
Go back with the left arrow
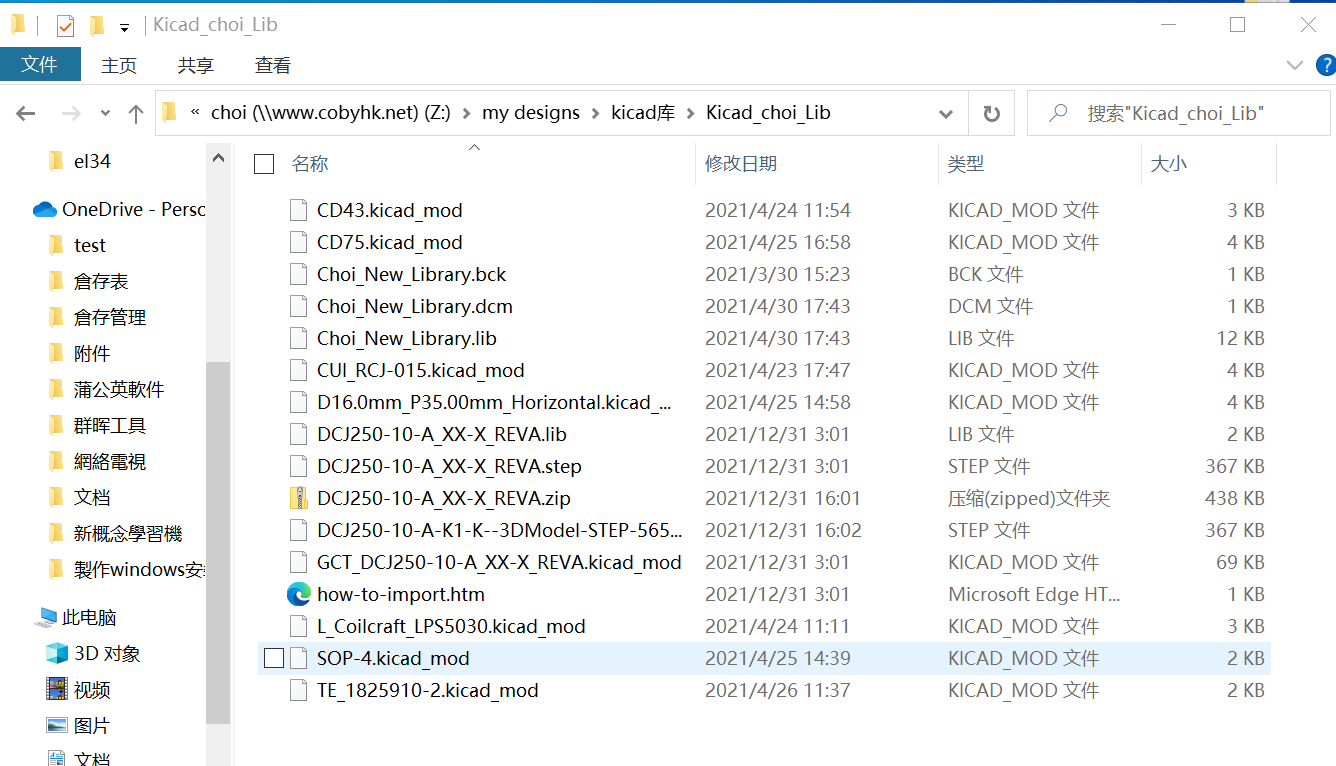coord(27,114)
